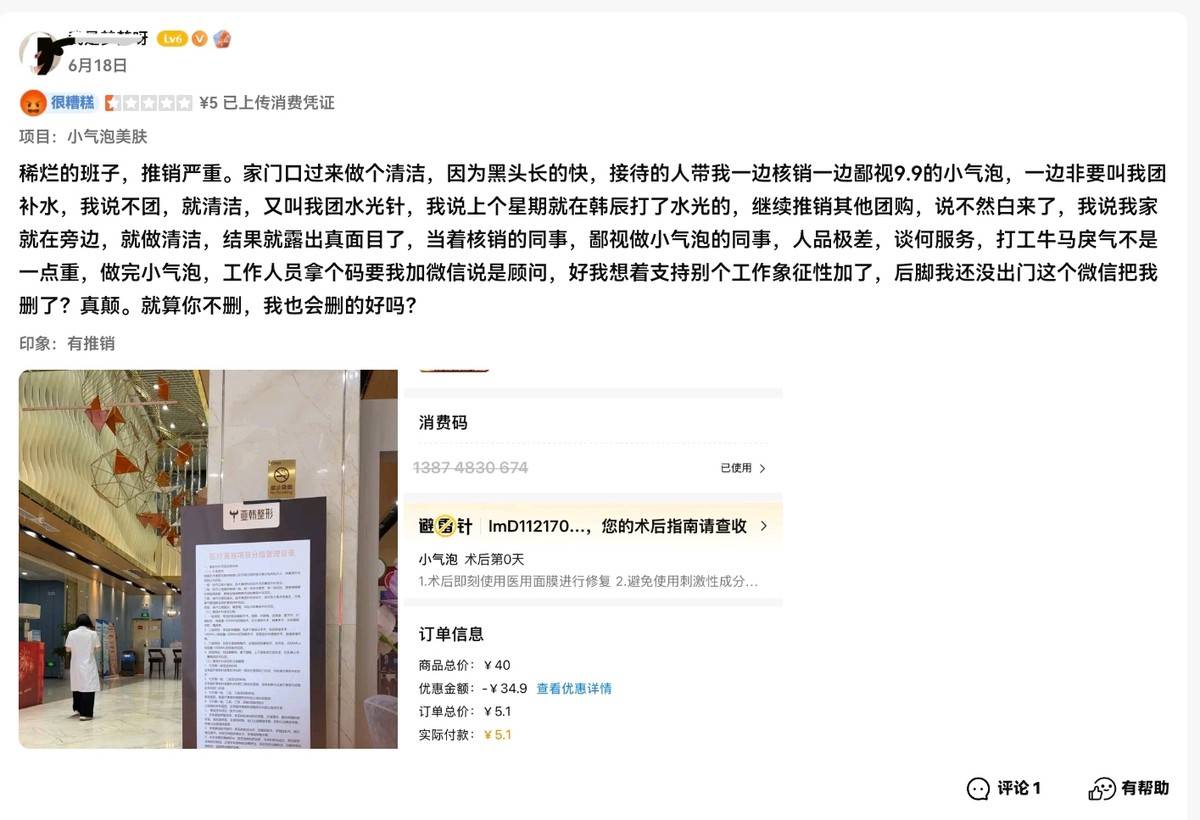Click the one-star rating stars
The width and height of the screenshot is (1200, 820).
[148, 102]
